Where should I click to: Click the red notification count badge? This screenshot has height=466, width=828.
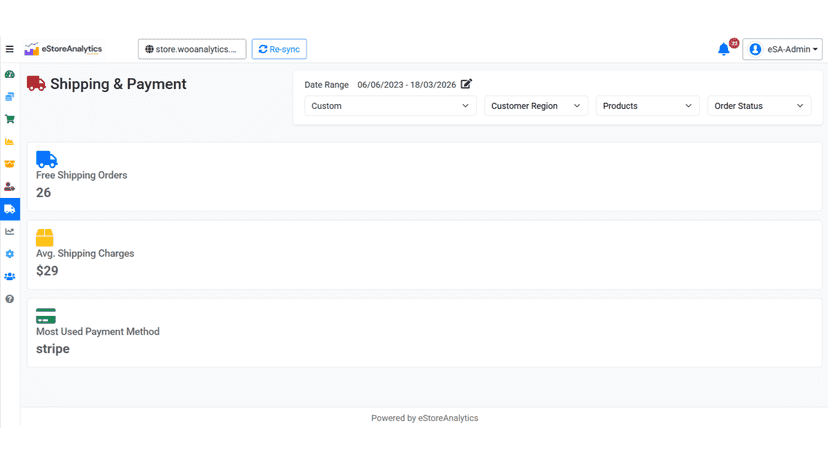pos(734,43)
